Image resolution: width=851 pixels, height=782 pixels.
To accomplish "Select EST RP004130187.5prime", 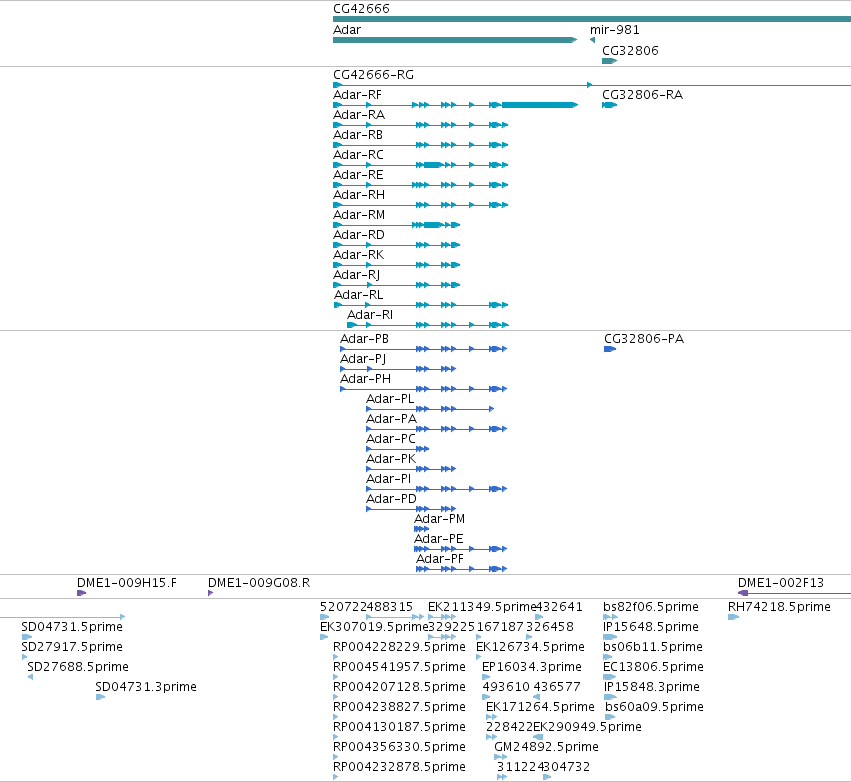I will [399, 728].
